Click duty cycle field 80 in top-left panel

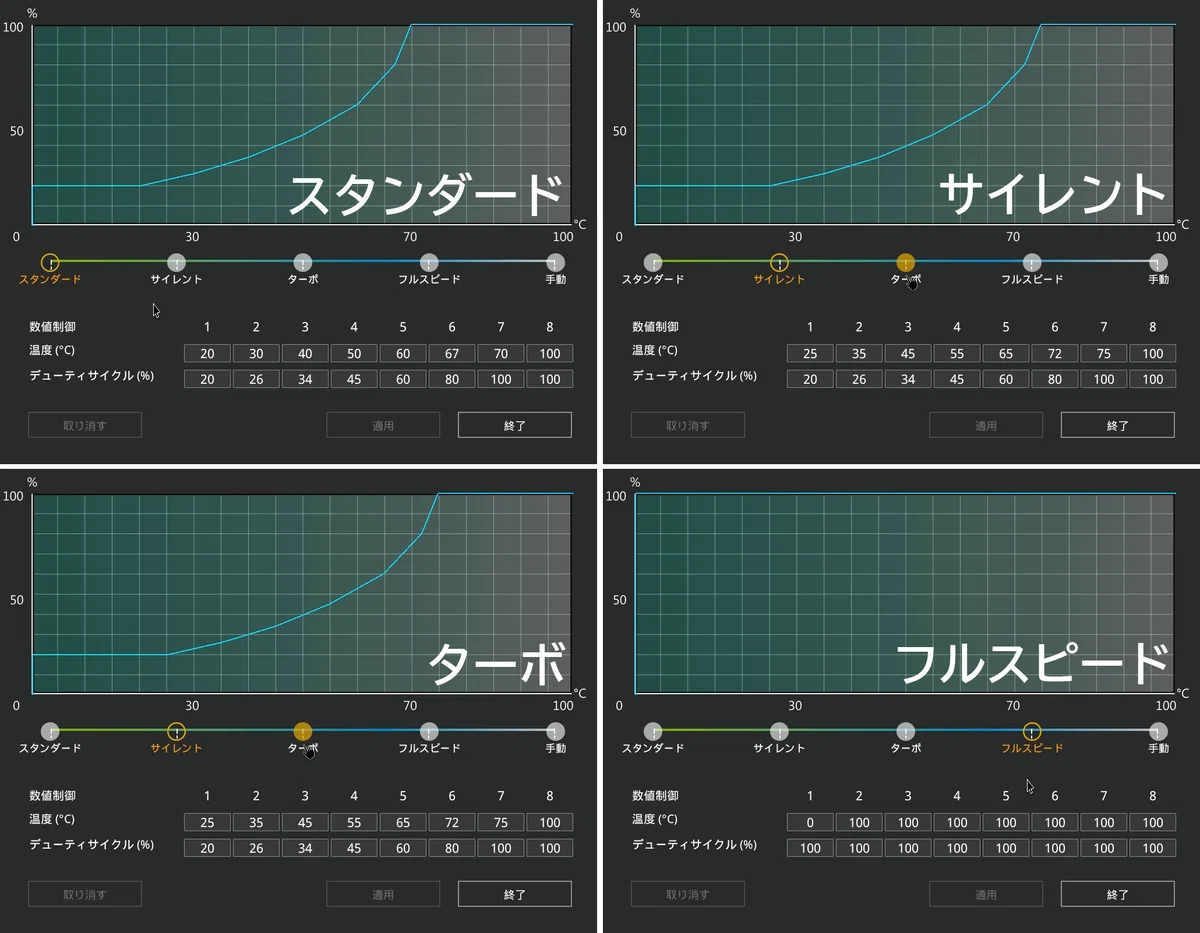(452, 379)
